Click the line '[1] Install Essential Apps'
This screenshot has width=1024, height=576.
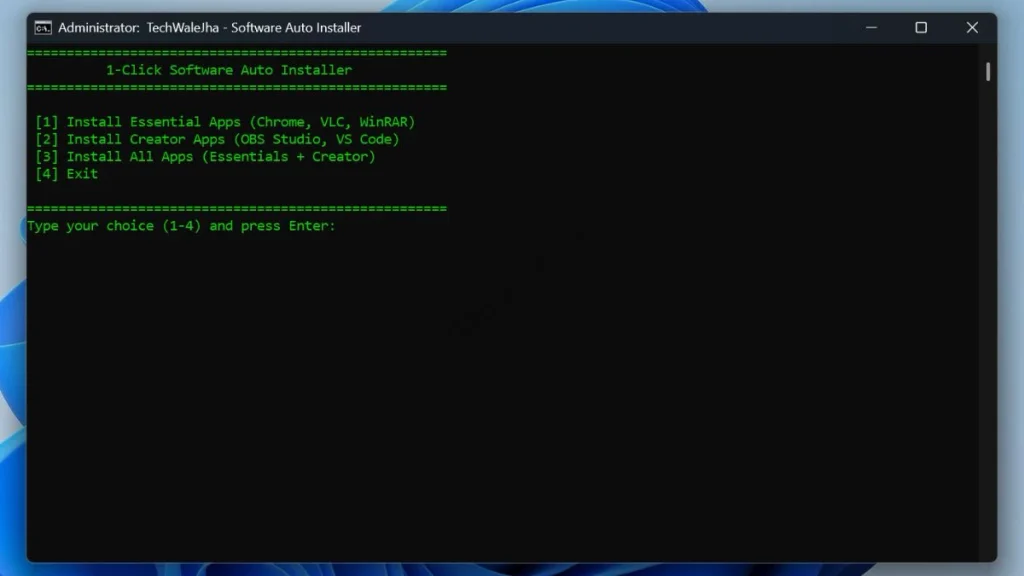click(x=225, y=122)
